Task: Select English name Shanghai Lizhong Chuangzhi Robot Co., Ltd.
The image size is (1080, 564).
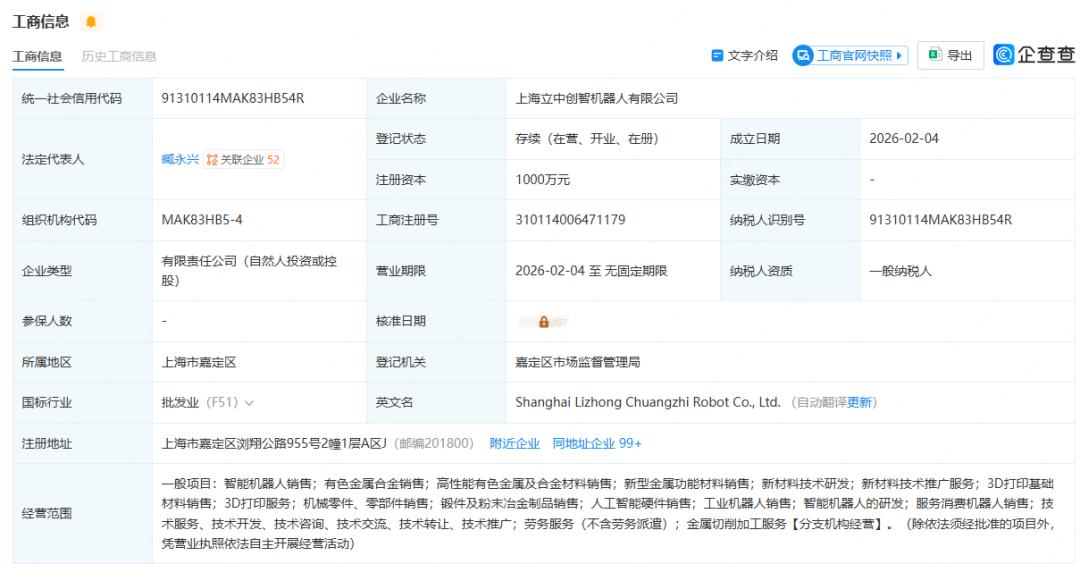Action: click(647, 402)
